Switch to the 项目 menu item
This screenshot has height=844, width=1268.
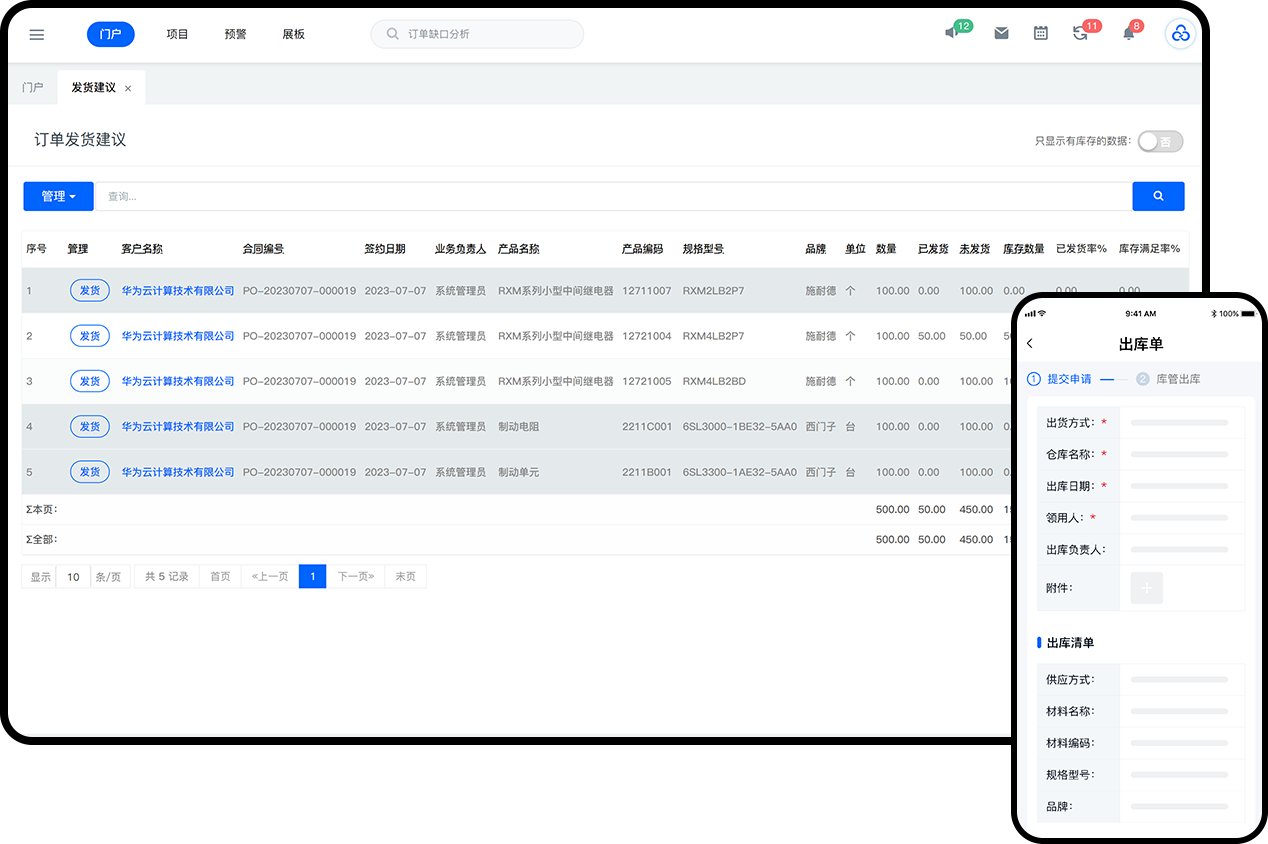(x=177, y=34)
